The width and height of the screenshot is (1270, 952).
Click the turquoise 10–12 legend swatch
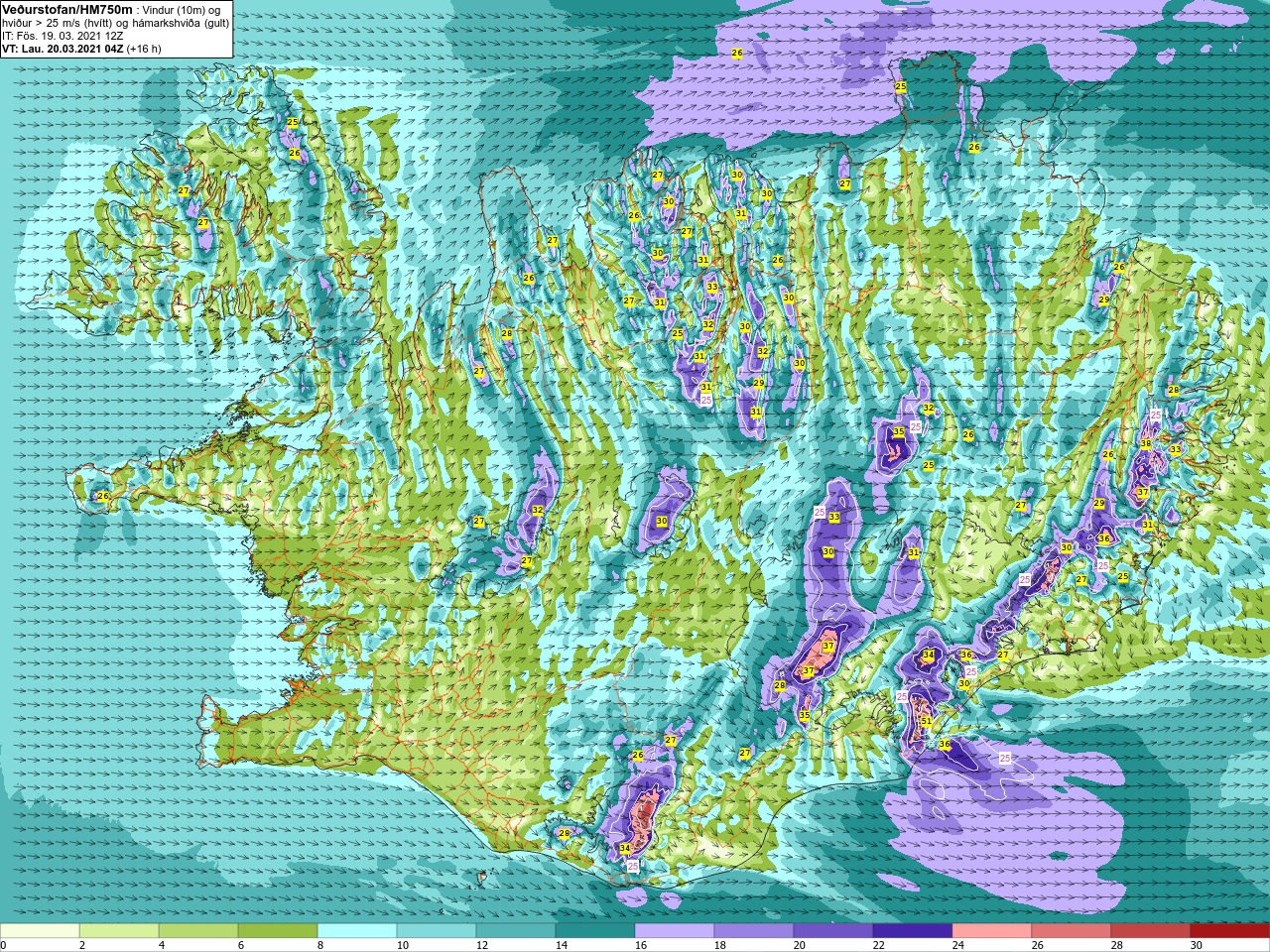tap(437, 931)
